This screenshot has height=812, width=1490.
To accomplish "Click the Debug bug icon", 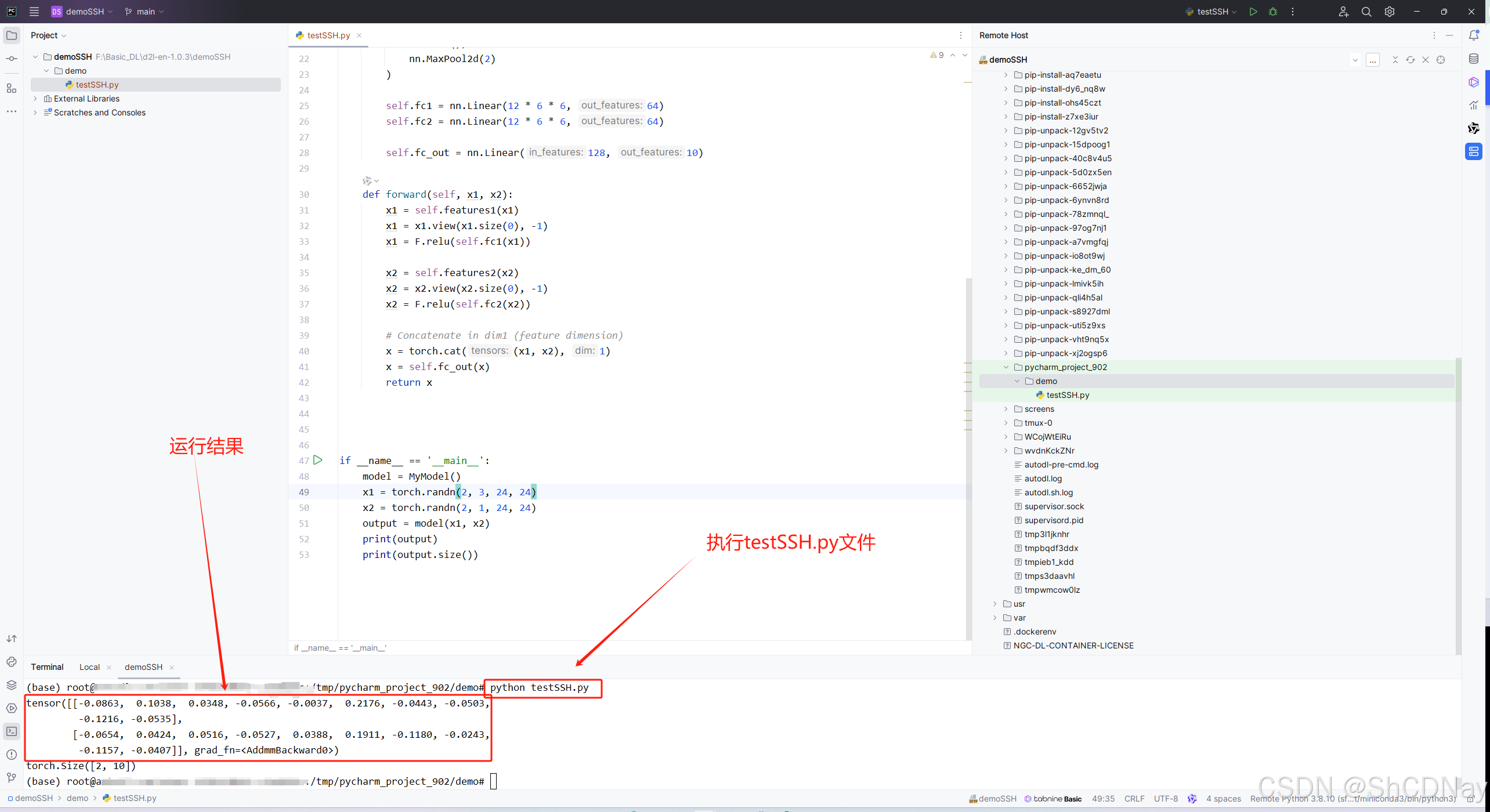I will [1273, 12].
